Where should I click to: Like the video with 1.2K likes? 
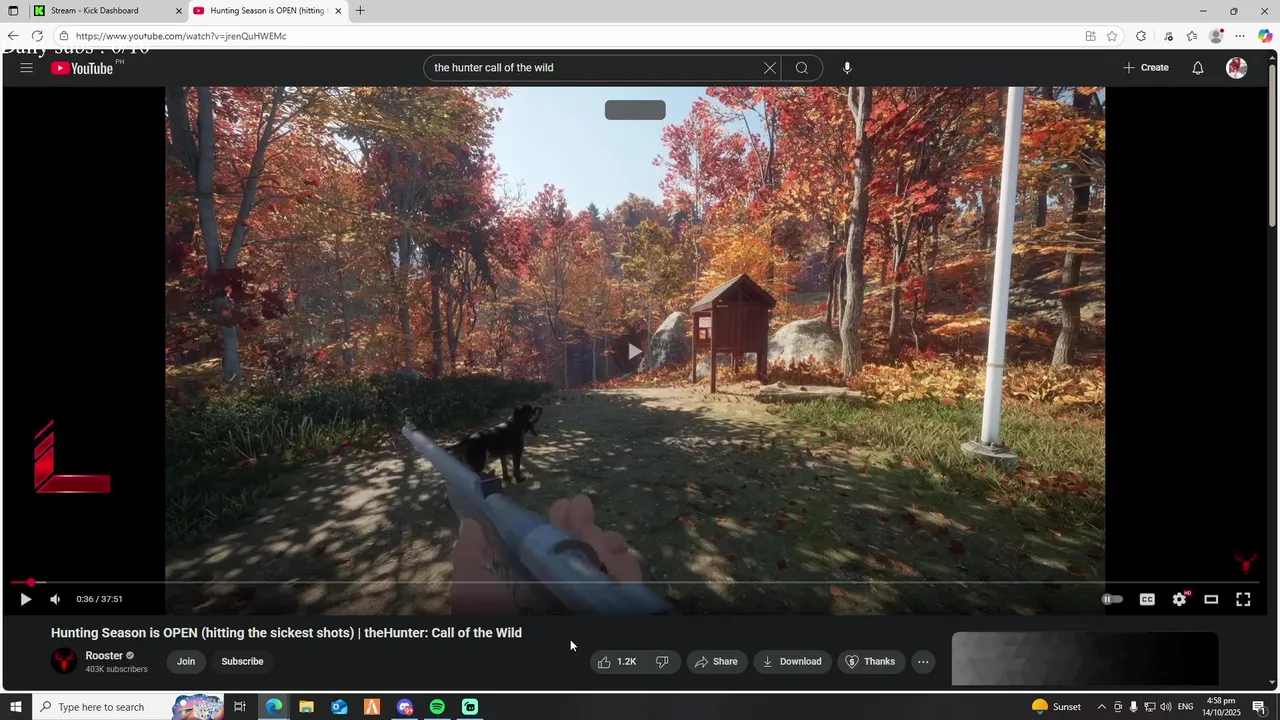[x=617, y=661]
